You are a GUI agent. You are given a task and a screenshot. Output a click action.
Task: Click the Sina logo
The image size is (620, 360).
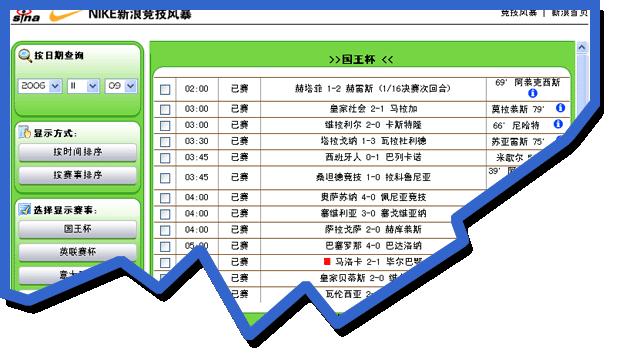pos(26,16)
